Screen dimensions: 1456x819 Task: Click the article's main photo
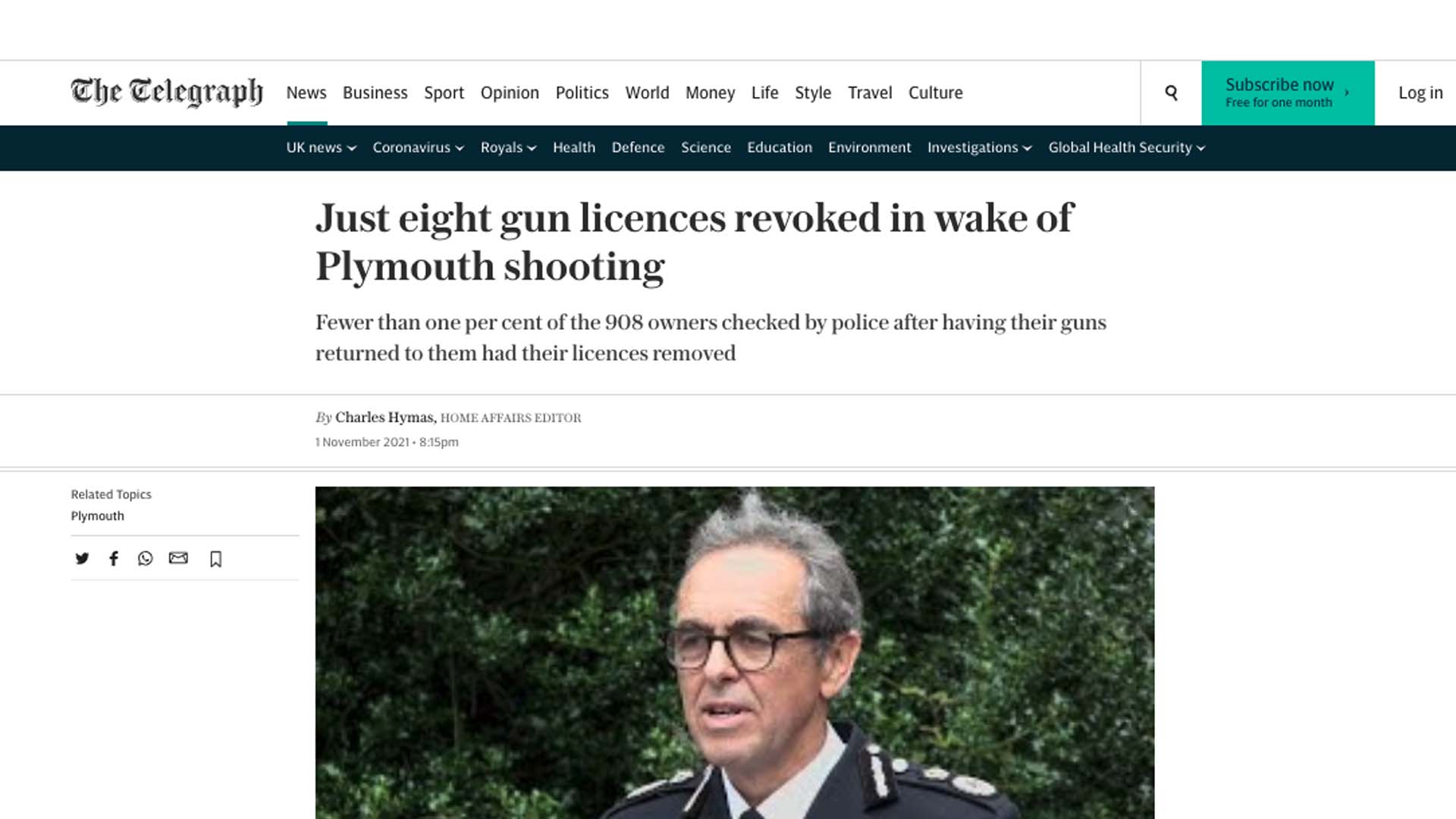[x=735, y=652]
